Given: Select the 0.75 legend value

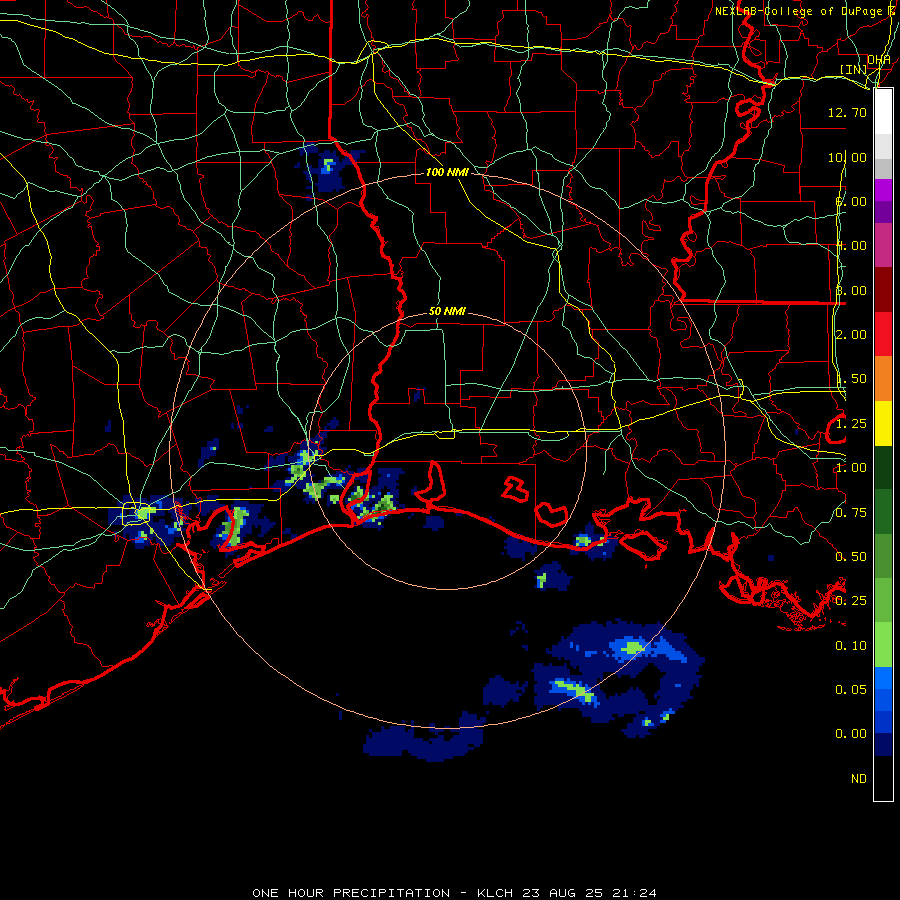Looking at the screenshot, I should [x=851, y=513].
